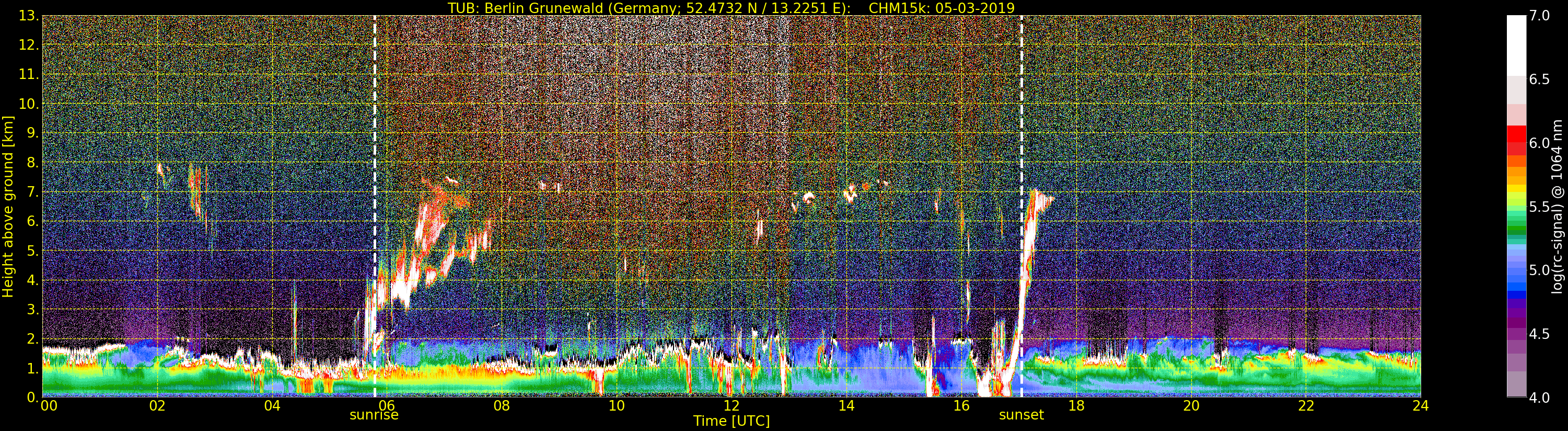Screen dimensions: 1568x431
Task: Click the 'CHM15k: 05-03-2019' text in title
Action: coord(942,8)
